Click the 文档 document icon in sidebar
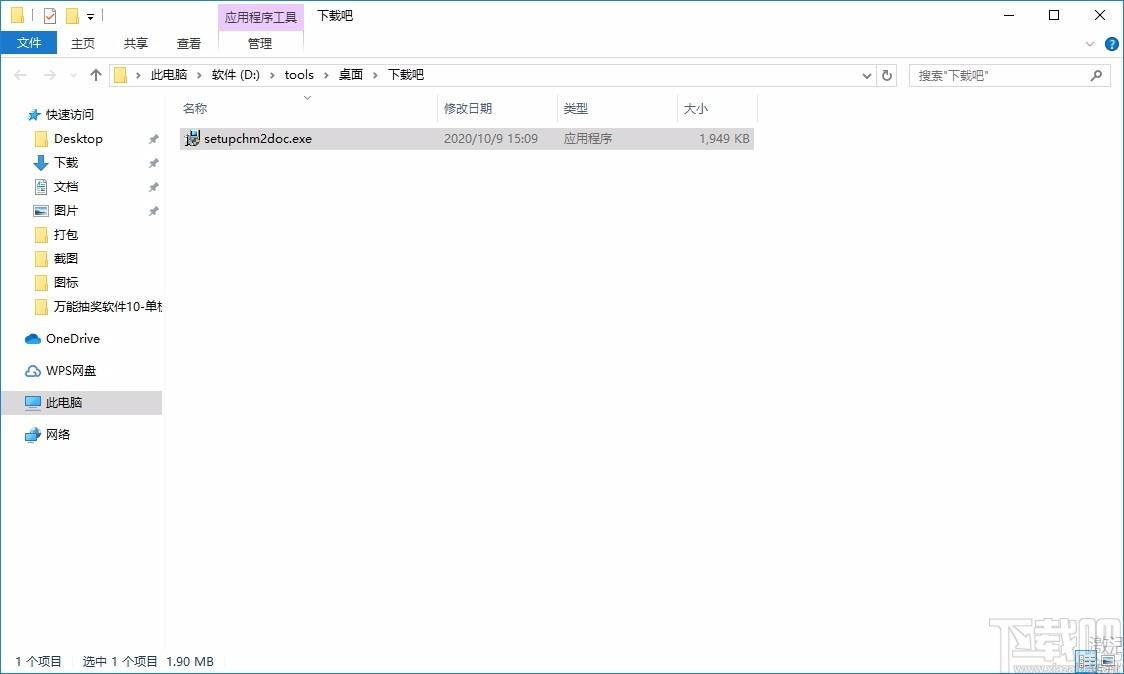This screenshot has width=1124, height=674. click(41, 186)
